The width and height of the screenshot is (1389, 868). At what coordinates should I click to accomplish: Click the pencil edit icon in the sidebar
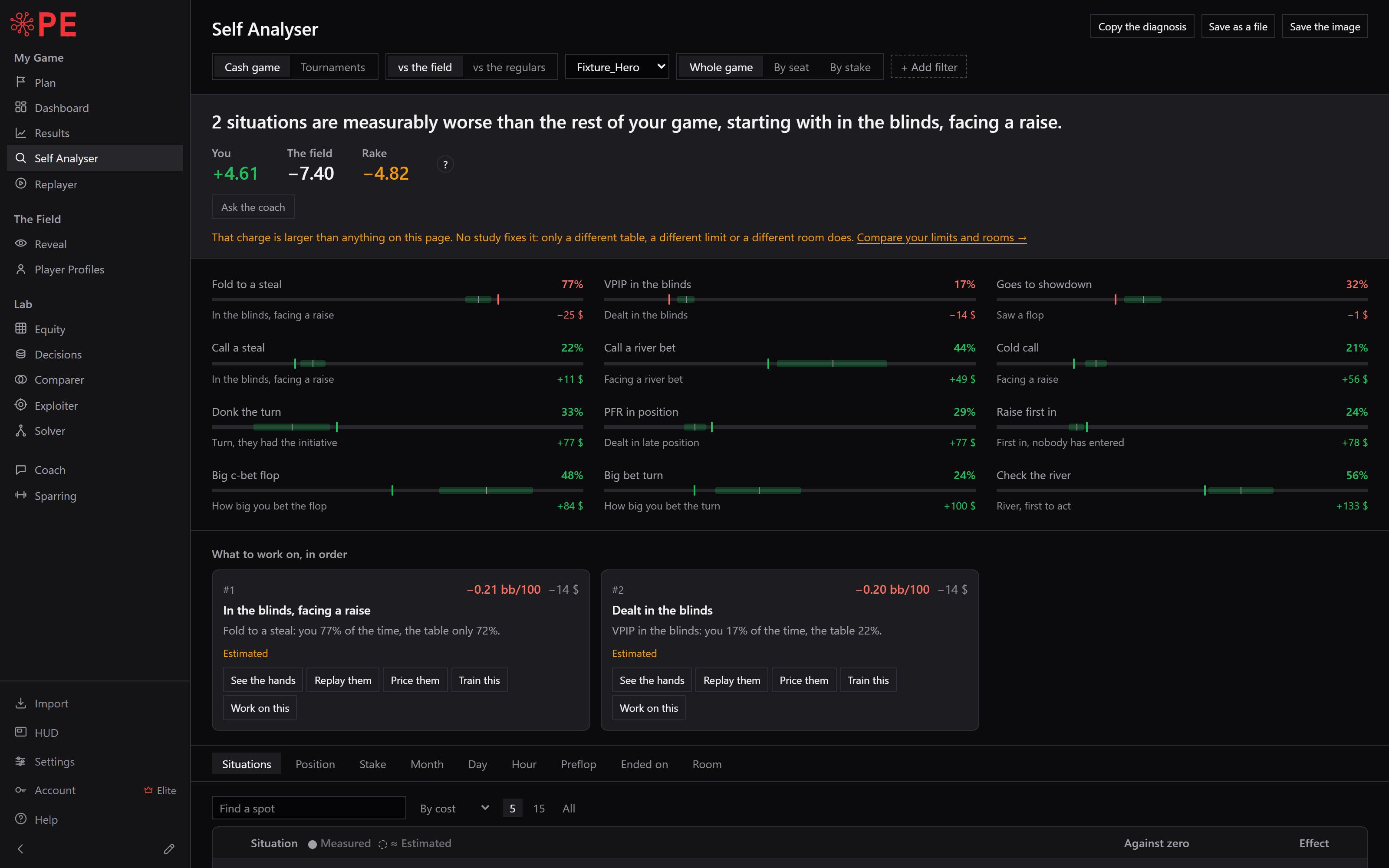(169, 848)
